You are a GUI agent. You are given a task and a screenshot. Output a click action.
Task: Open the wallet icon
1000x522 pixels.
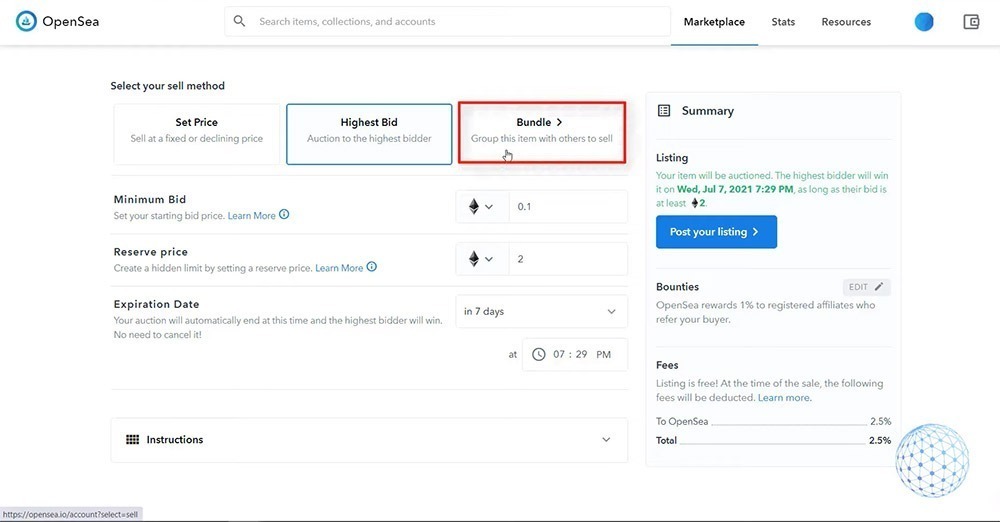(970, 22)
